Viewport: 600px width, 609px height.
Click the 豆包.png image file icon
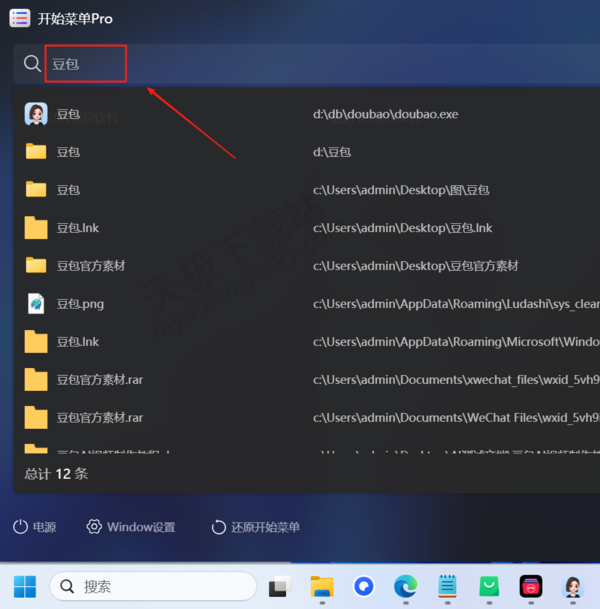[36, 304]
